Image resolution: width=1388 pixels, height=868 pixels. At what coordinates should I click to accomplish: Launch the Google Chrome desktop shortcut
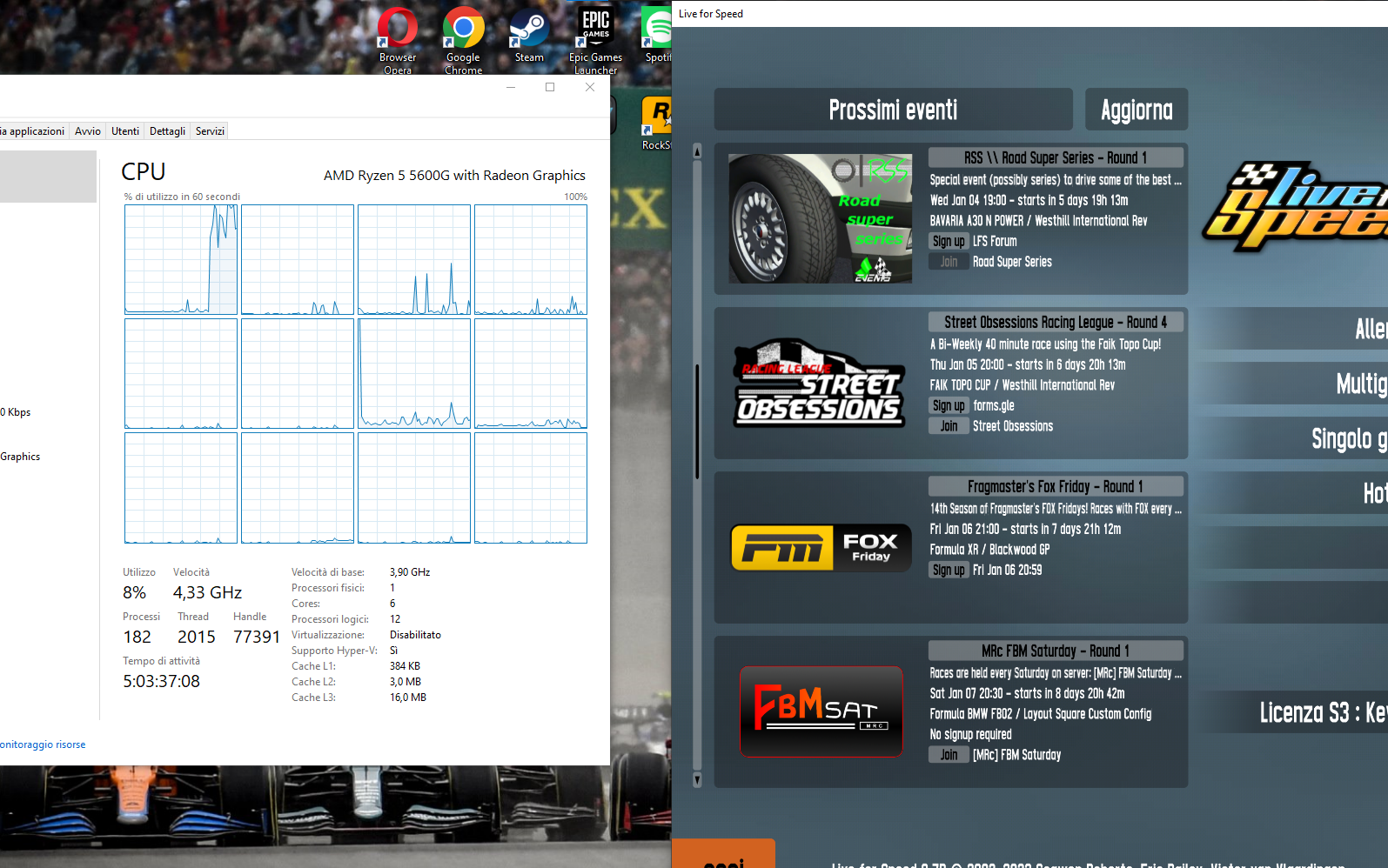coord(463,39)
